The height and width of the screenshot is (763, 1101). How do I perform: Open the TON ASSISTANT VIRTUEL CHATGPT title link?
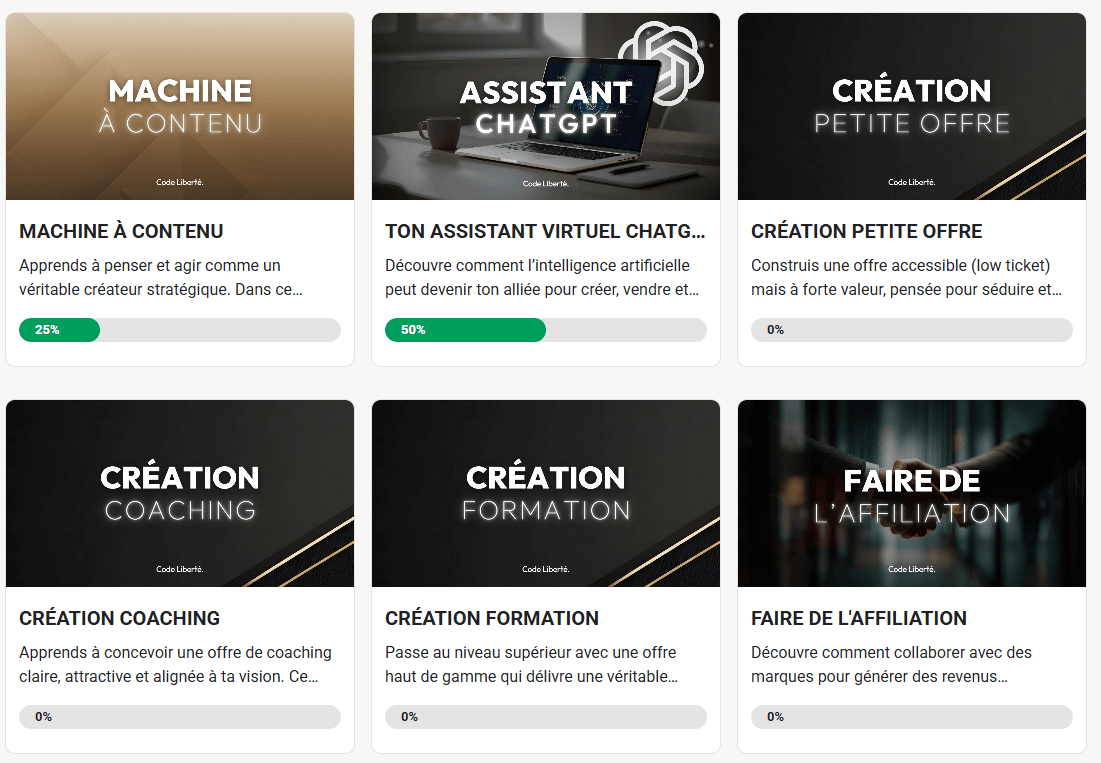(x=545, y=231)
